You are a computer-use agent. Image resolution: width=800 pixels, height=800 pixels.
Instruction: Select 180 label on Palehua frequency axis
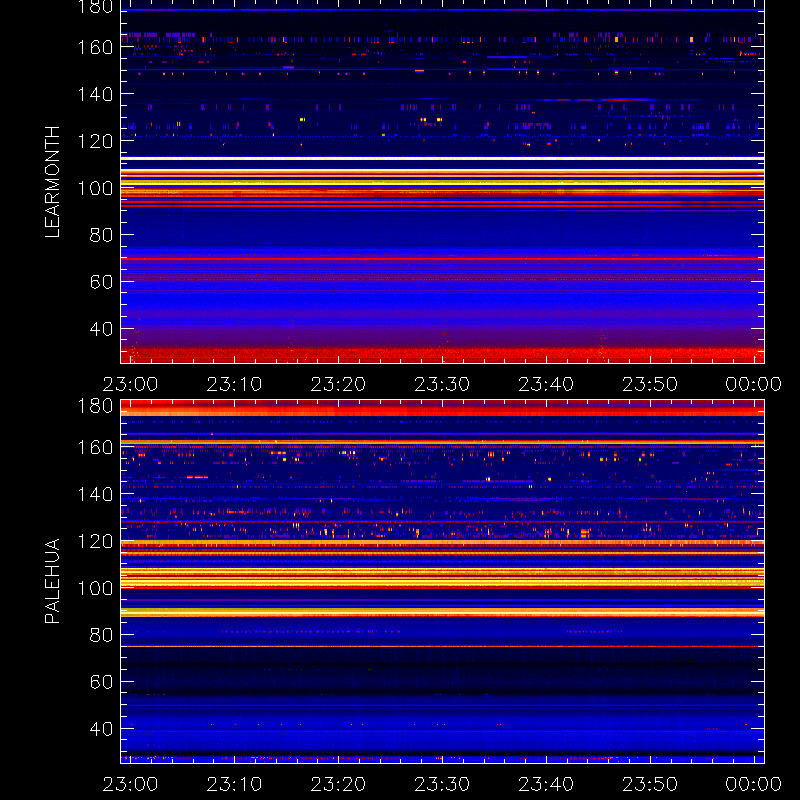[95, 406]
